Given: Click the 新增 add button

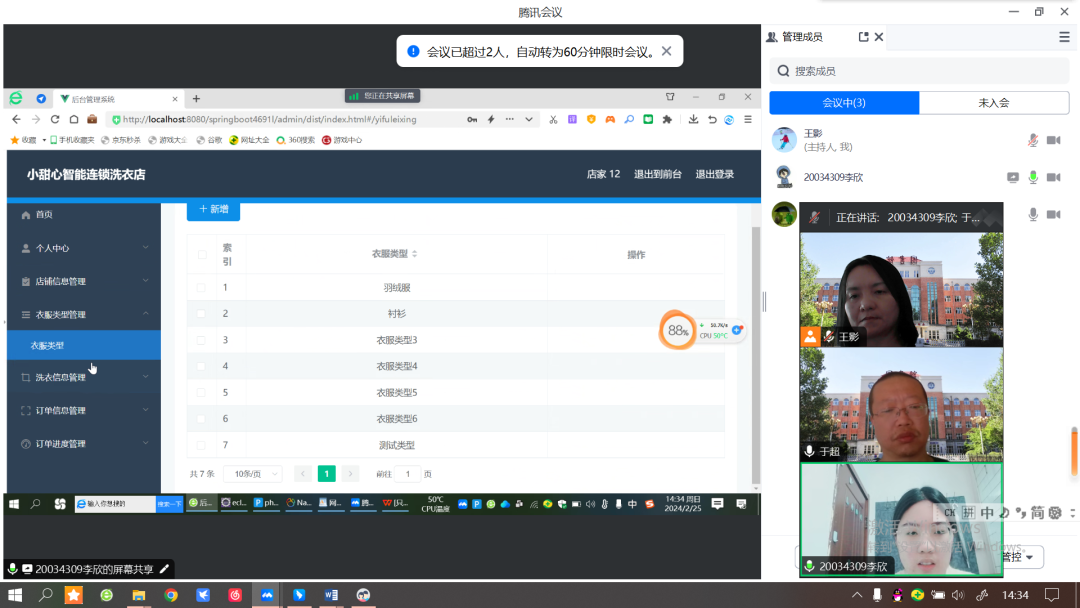Looking at the screenshot, I should click(x=213, y=209).
